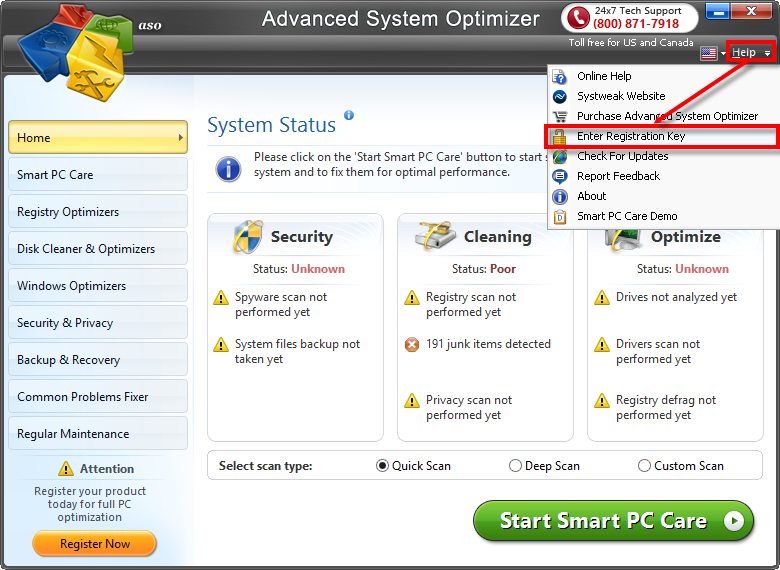Click the Security status Unknown text

318,269
